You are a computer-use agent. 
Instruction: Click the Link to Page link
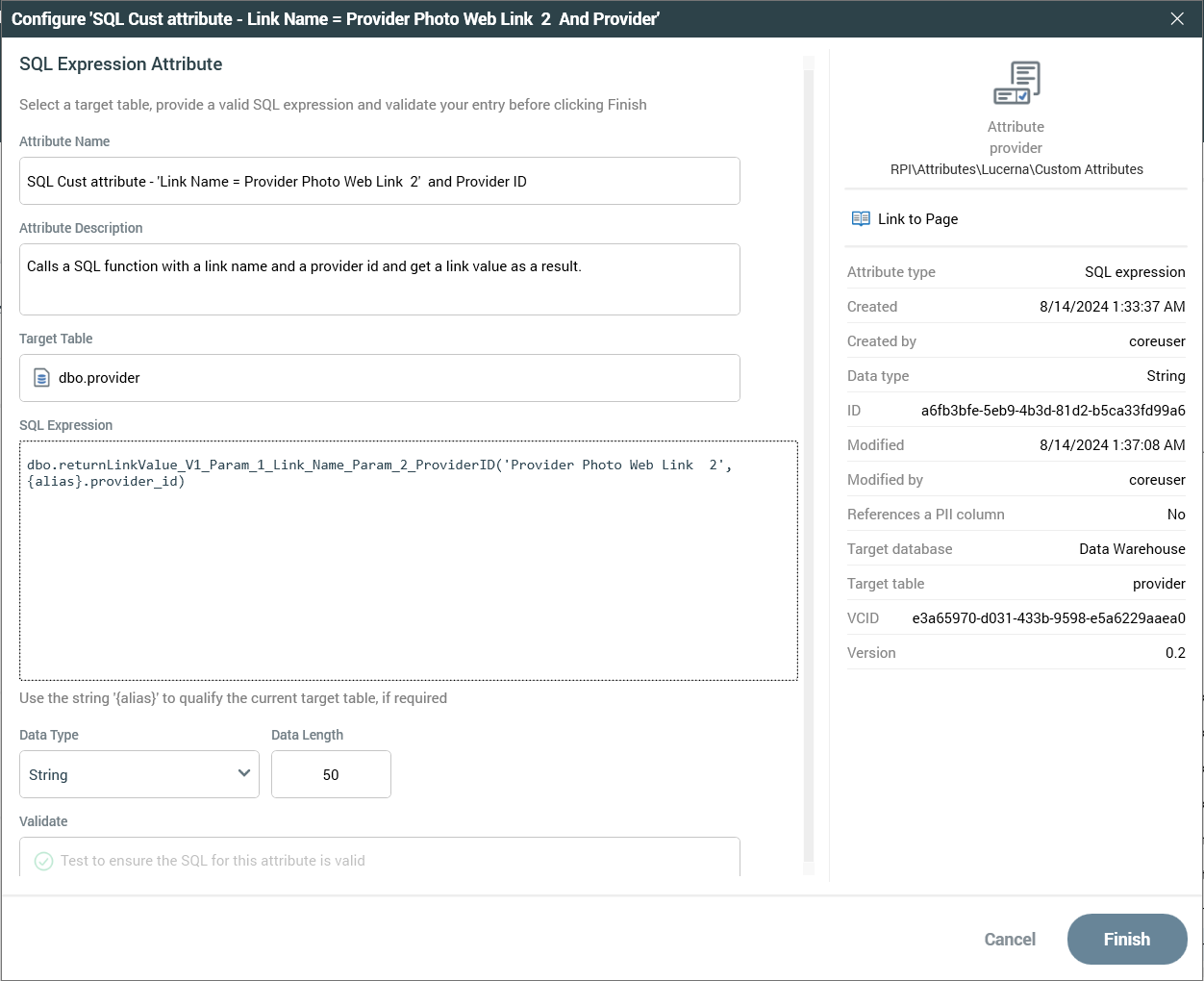click(x=917, y=219)
